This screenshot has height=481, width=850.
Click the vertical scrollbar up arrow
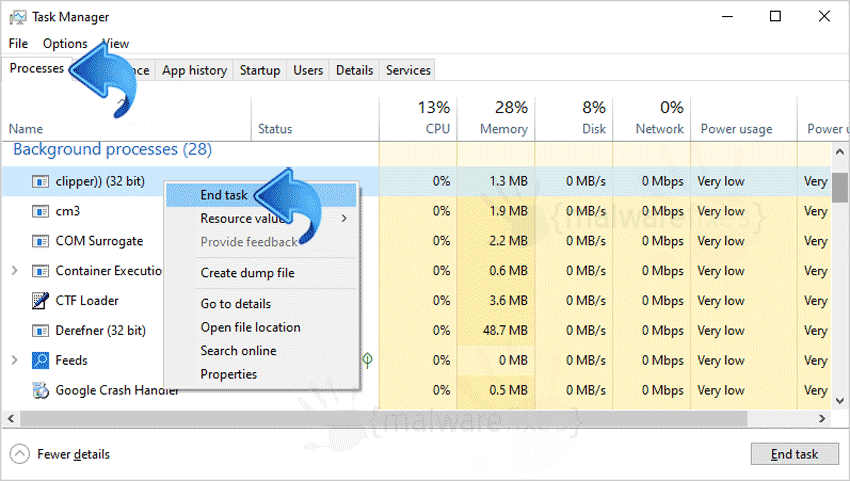(840, 151)
